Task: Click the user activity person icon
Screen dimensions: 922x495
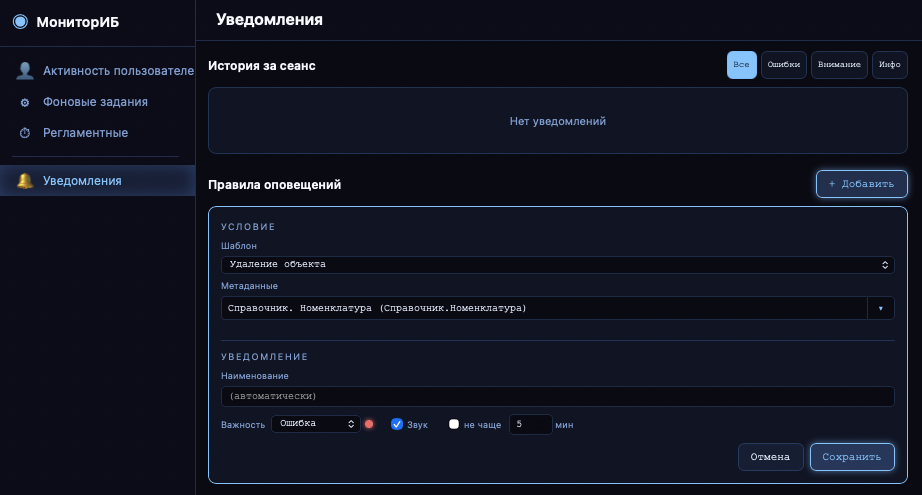Action: click(25, 71)
